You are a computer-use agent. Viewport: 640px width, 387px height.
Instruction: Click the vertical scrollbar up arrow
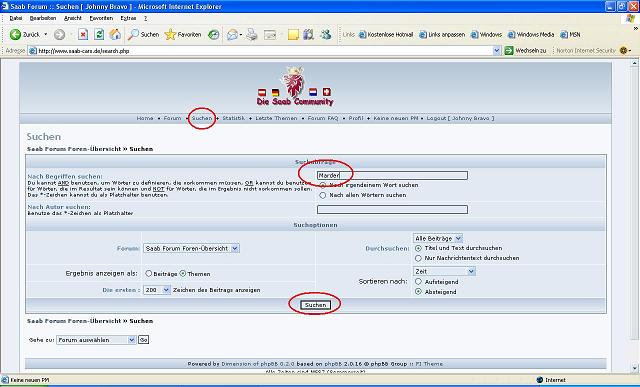point(635,63)
